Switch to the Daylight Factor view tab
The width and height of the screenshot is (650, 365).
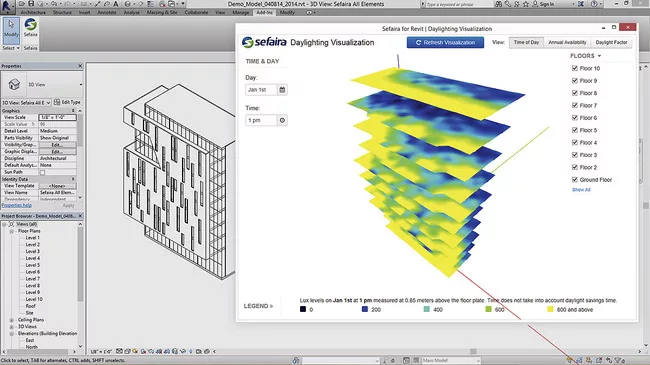(x=611, y=42)
